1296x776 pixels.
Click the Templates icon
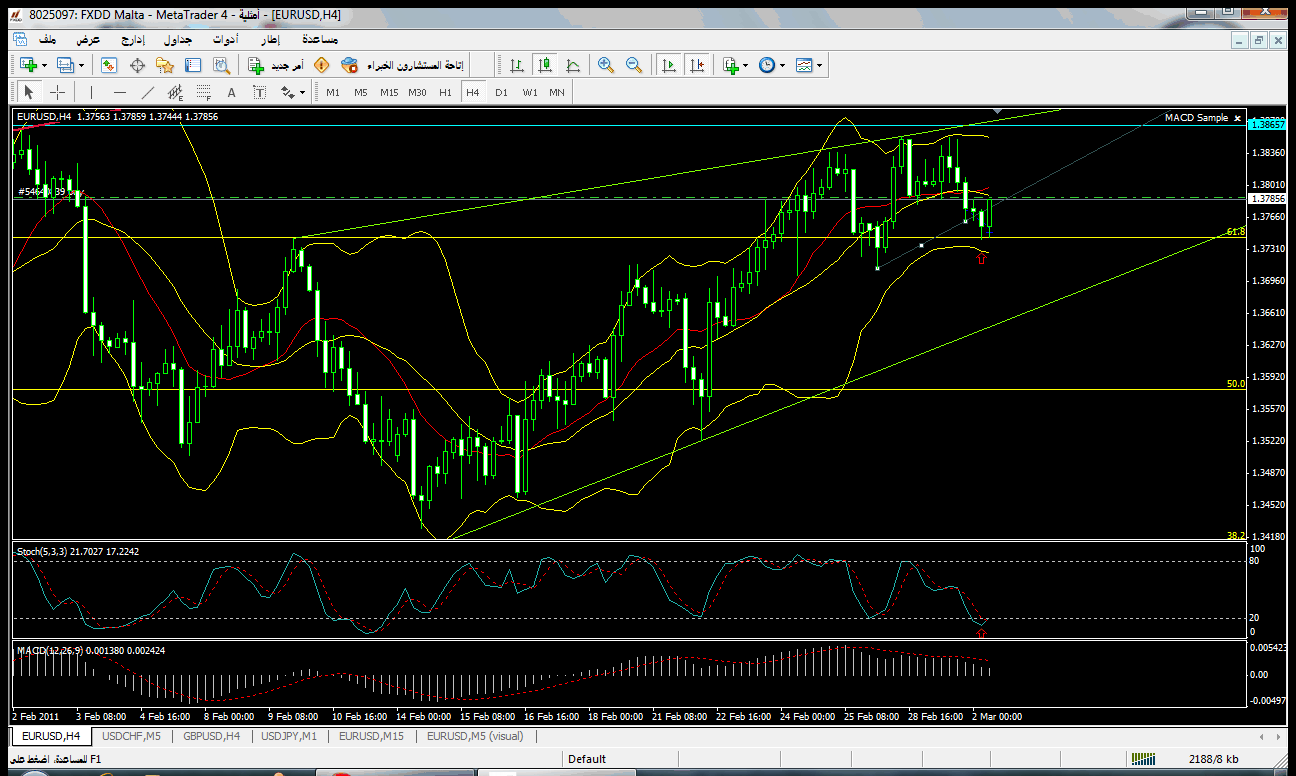click(x=805, y=65)
